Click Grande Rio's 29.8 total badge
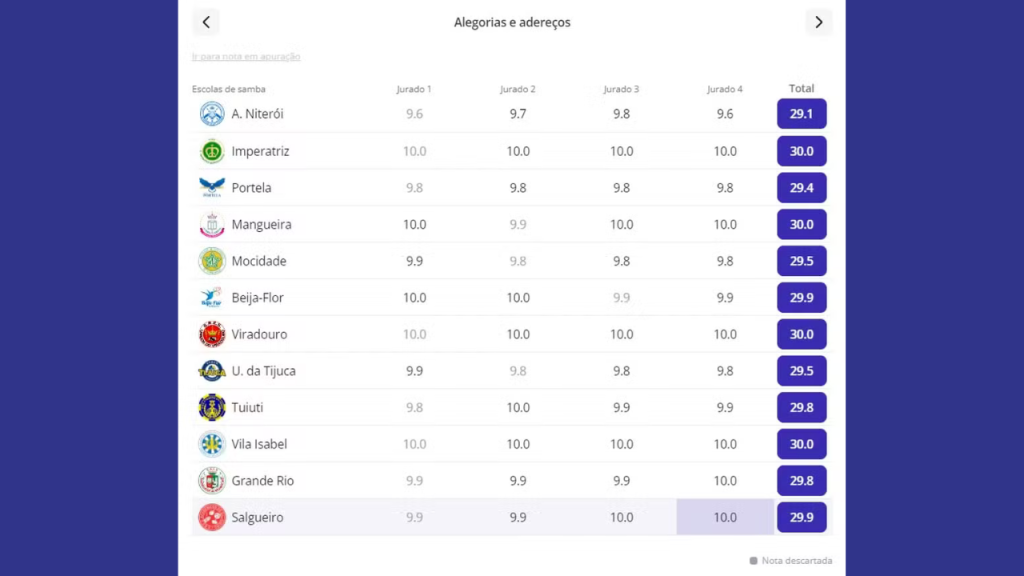The image size is (1024, 576). (801, 481)
